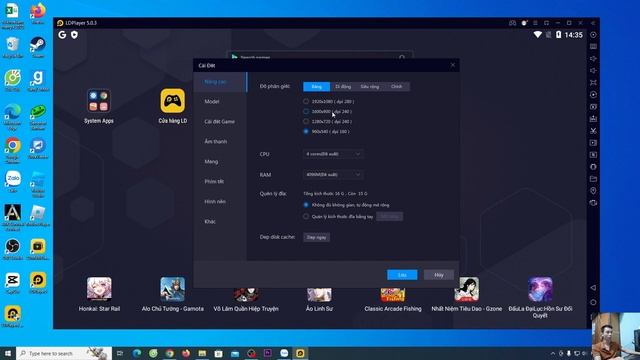Switch to the Chỉnh custom resolution tab
640x360 pixels.
point(396,87)
